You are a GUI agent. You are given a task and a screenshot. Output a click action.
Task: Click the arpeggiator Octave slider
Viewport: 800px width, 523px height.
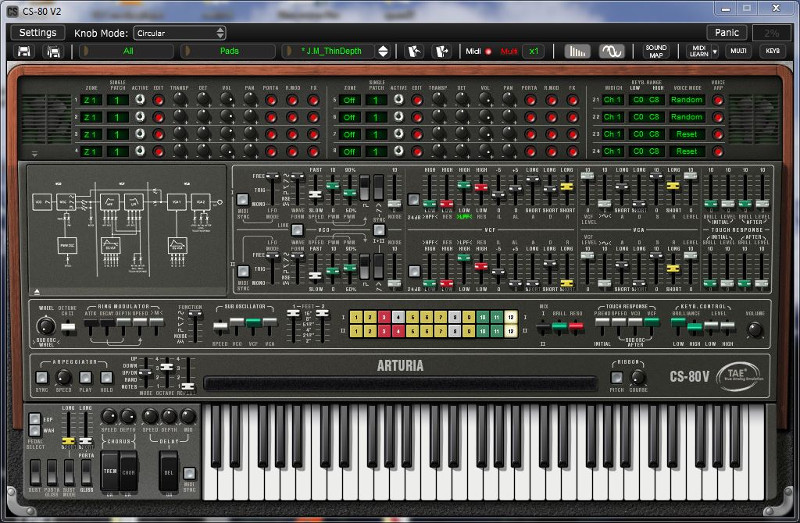pos(167,373)
